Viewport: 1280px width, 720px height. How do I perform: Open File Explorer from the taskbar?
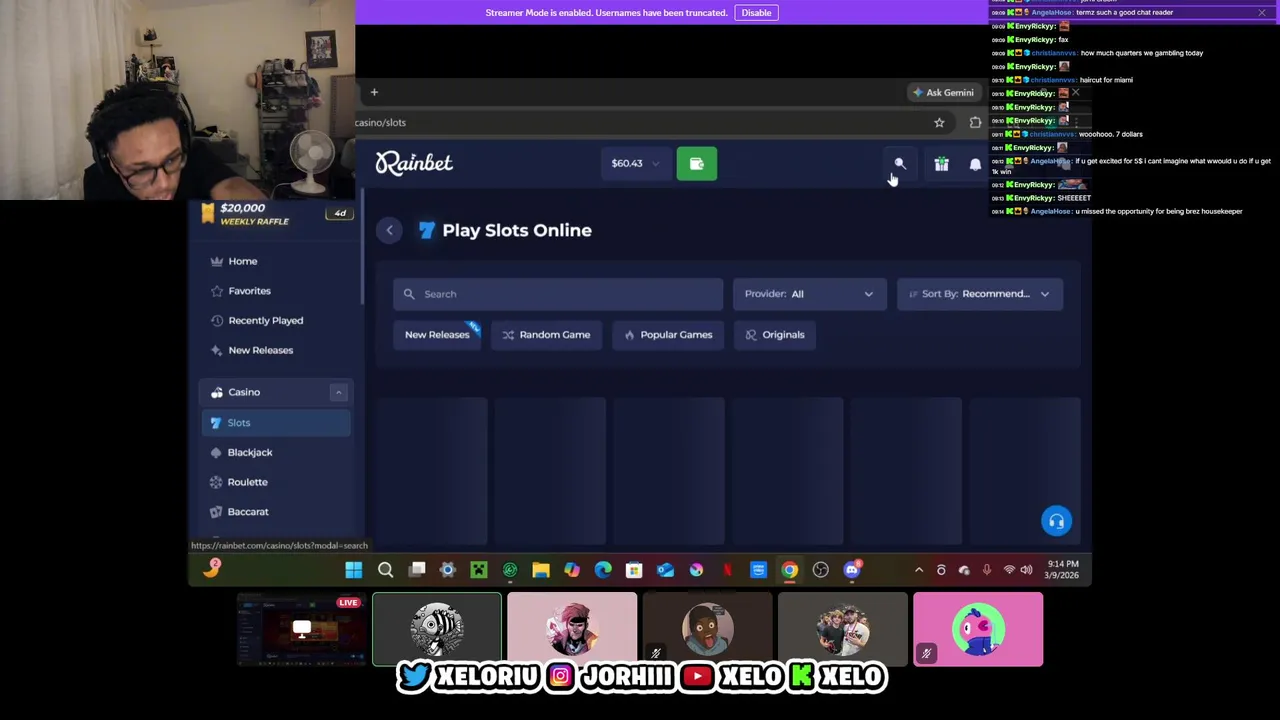coord(541,570)
